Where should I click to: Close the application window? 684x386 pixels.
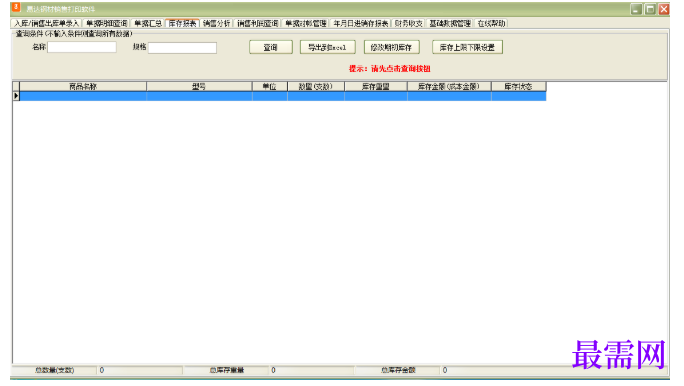click(x=664, y=9)
